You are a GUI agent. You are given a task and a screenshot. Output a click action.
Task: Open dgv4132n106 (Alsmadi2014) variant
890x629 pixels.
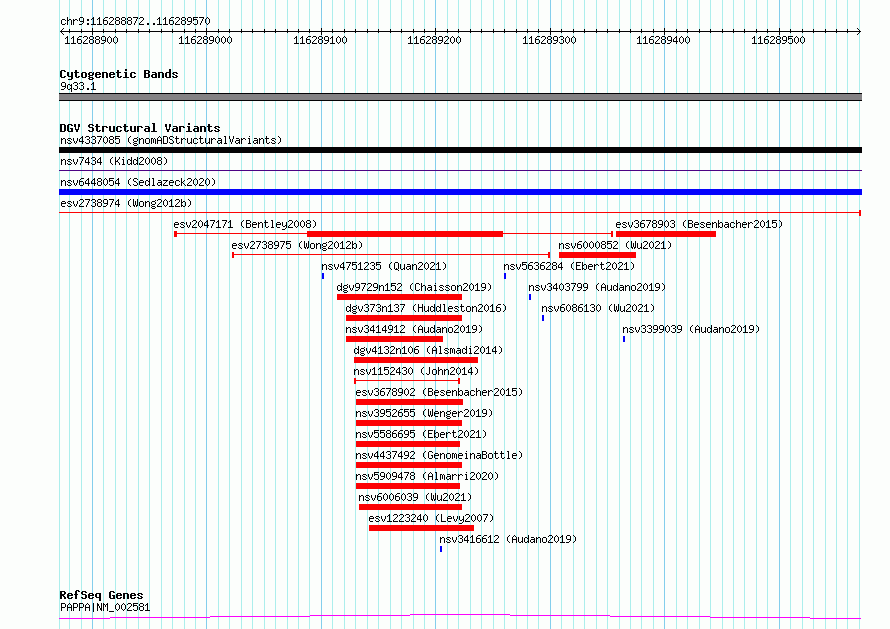pos(428,350)
